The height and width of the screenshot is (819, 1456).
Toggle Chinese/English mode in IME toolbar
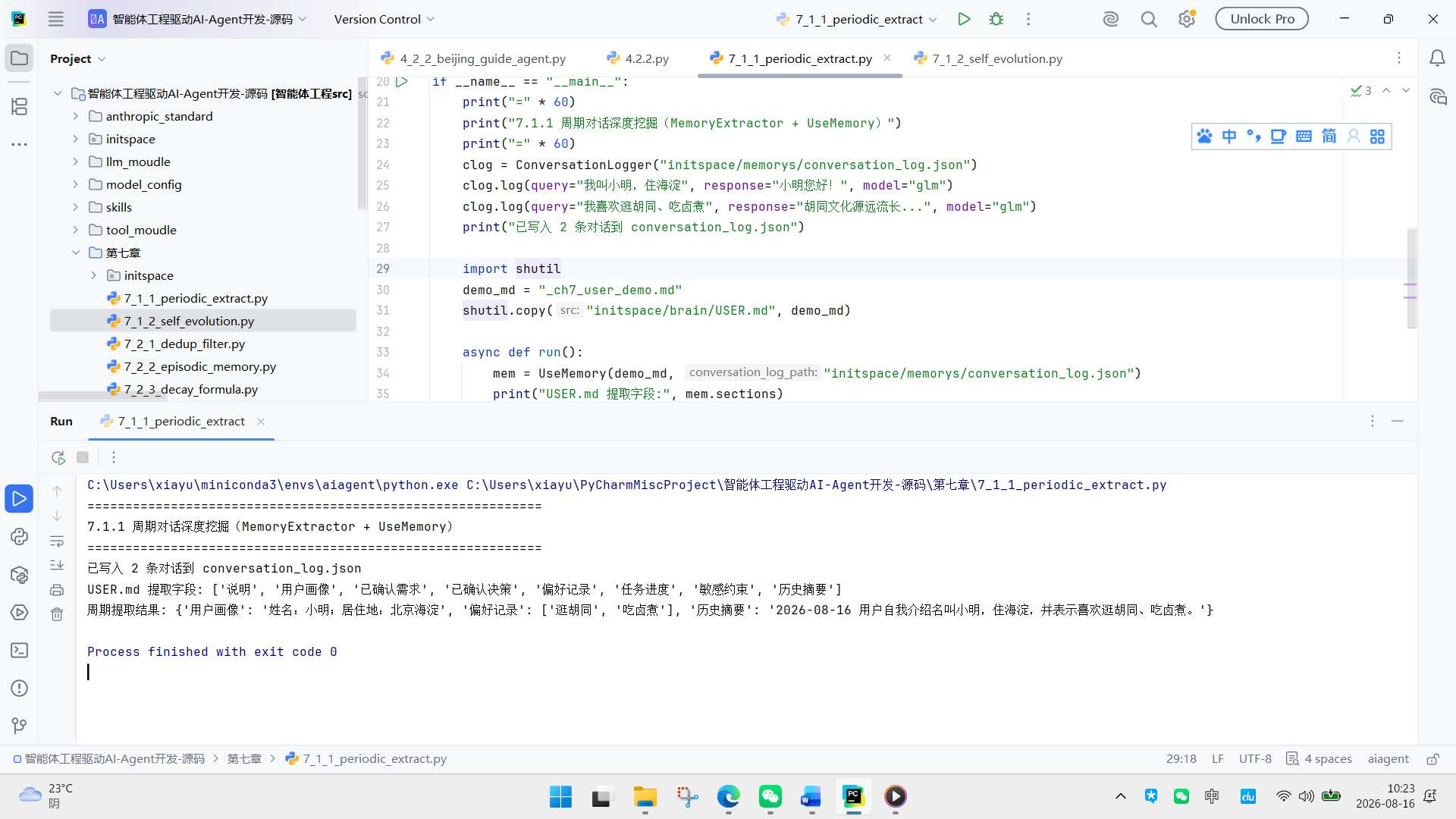point(1229,136)
